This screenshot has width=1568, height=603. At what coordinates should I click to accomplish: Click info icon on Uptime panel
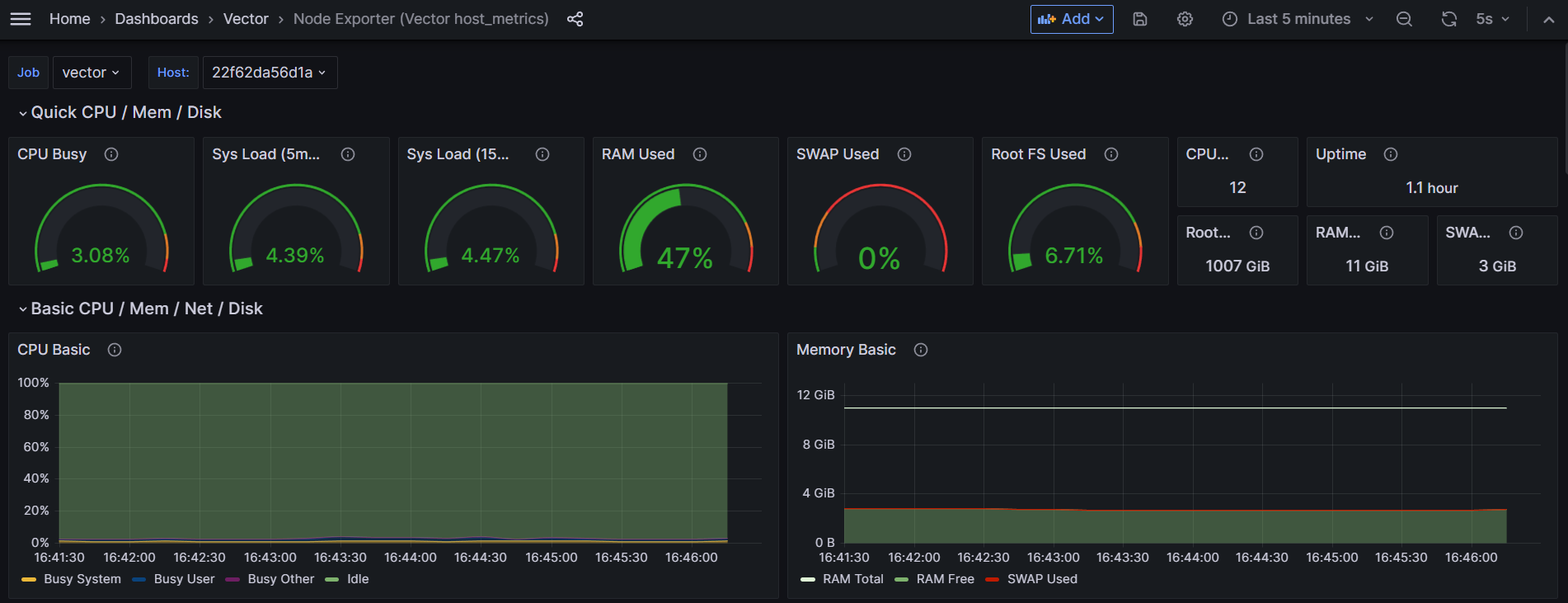click(x=1391, y=154)
